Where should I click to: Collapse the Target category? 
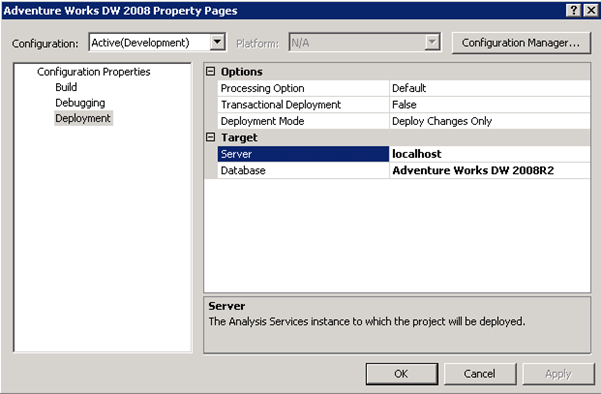tap(210, 137)
